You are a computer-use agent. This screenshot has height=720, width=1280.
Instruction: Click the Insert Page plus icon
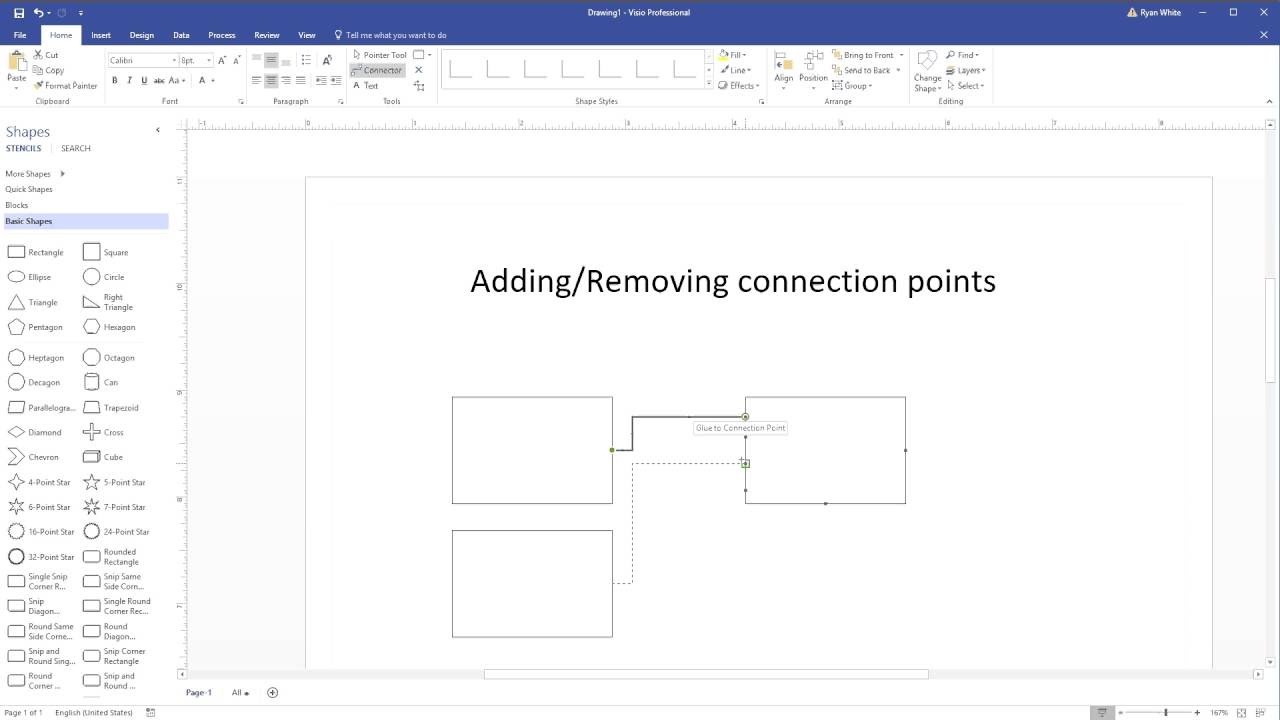click(272, 692)
